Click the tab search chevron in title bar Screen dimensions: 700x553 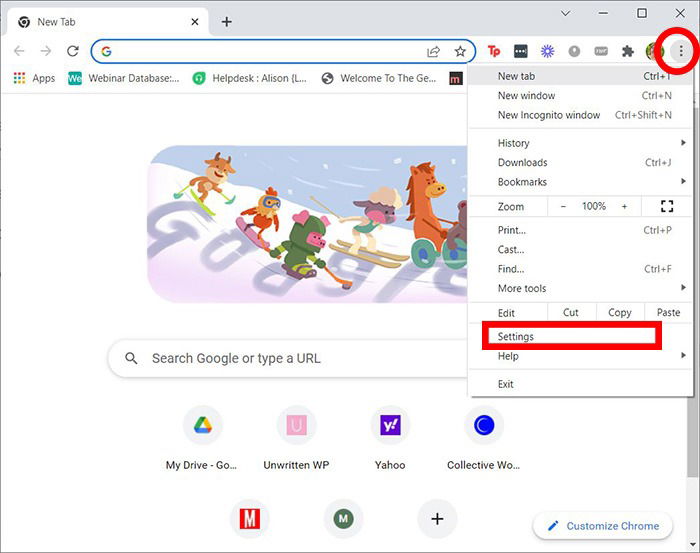tap(565, 13)
